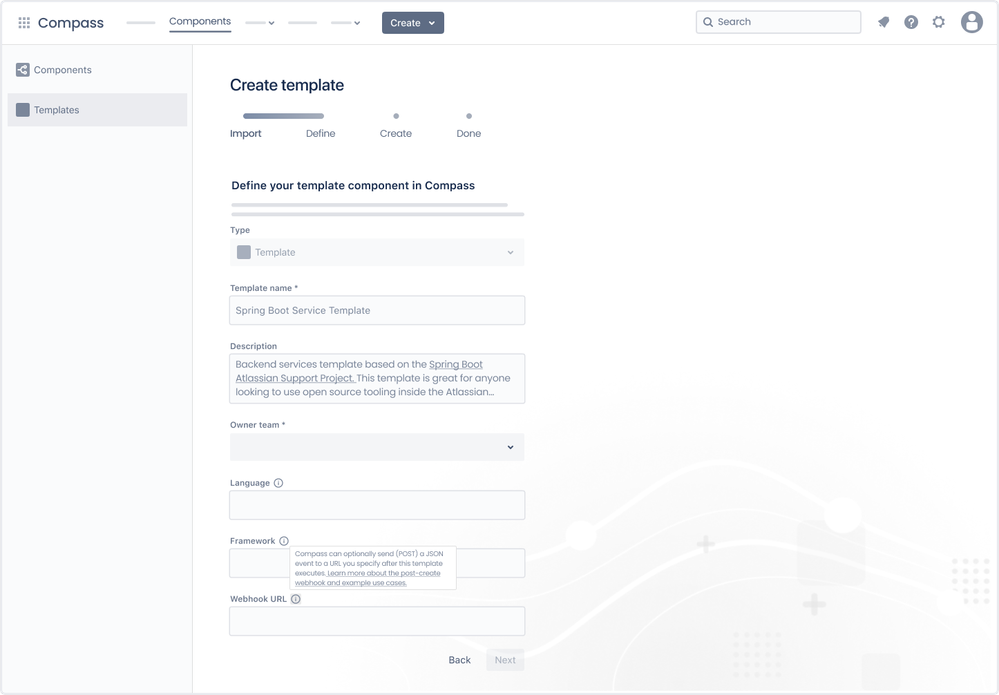Click the Create template heading

click(x=287, y=85)
